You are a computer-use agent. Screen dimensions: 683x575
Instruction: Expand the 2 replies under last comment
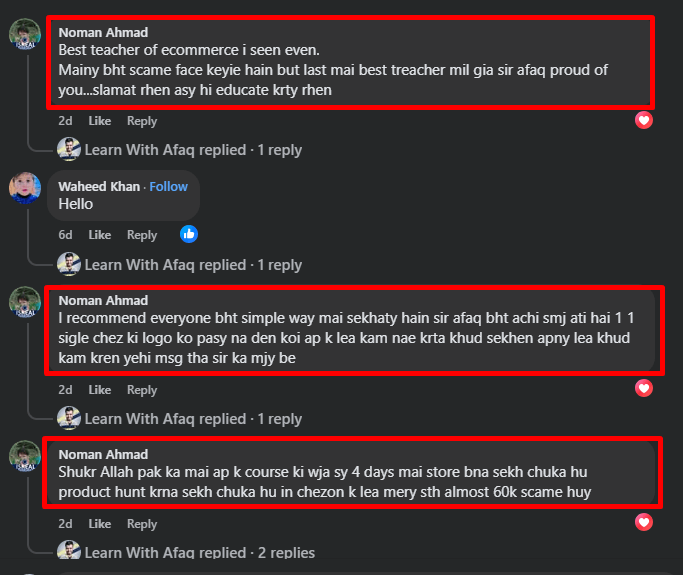tap(200, 553)
